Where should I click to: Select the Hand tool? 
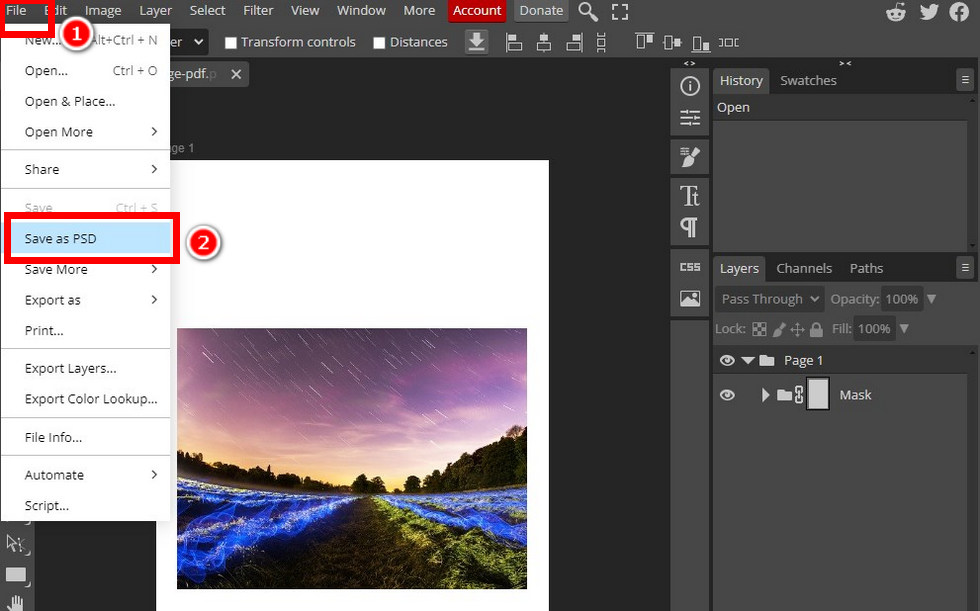pos(16,601)
